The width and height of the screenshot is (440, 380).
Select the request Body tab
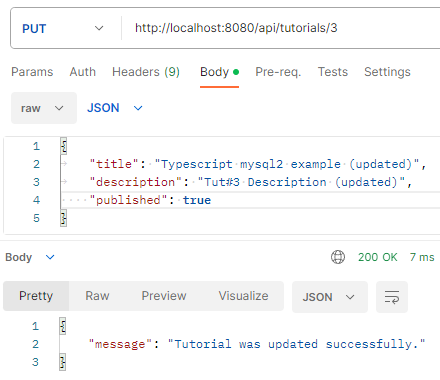[219, 72]
